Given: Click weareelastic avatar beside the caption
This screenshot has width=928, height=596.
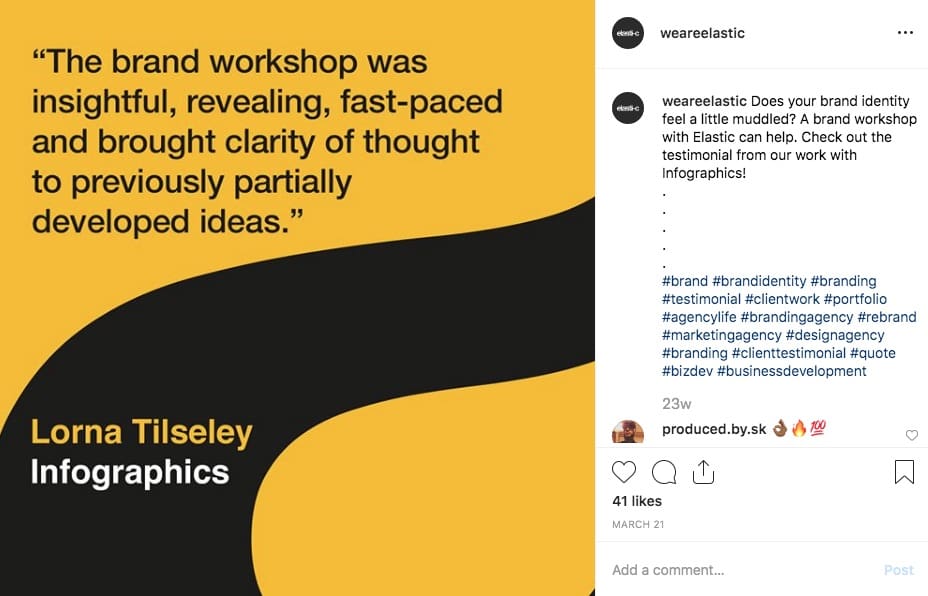Looking at the screenshot, I should (628, 108).
